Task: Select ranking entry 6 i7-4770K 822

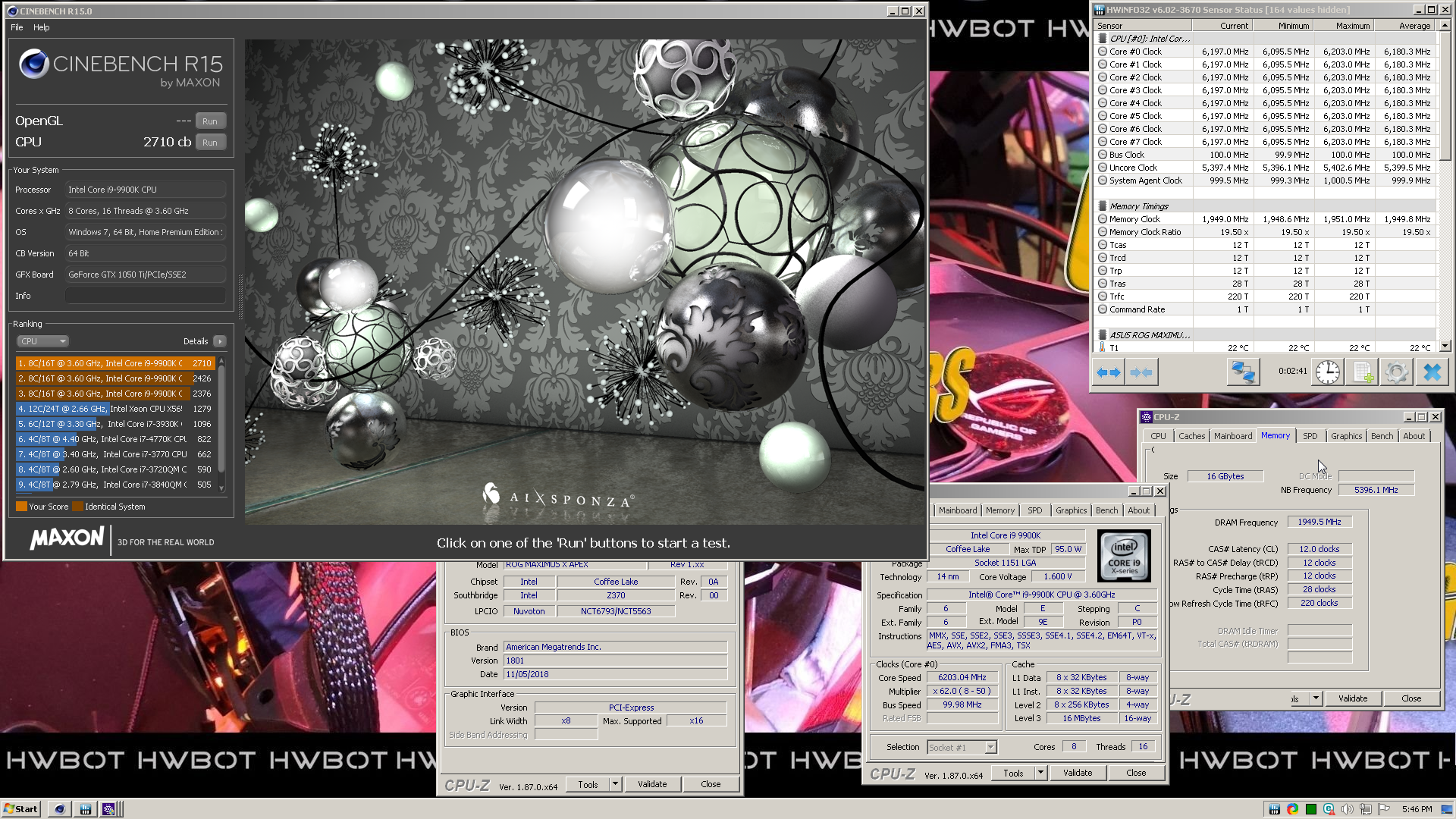Action: [x=115, y=439]
